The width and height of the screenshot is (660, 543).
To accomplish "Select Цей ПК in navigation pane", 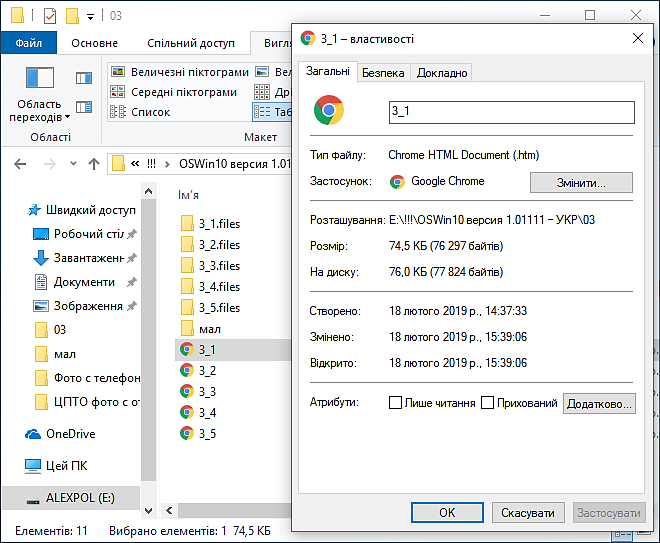I will 56,466.
